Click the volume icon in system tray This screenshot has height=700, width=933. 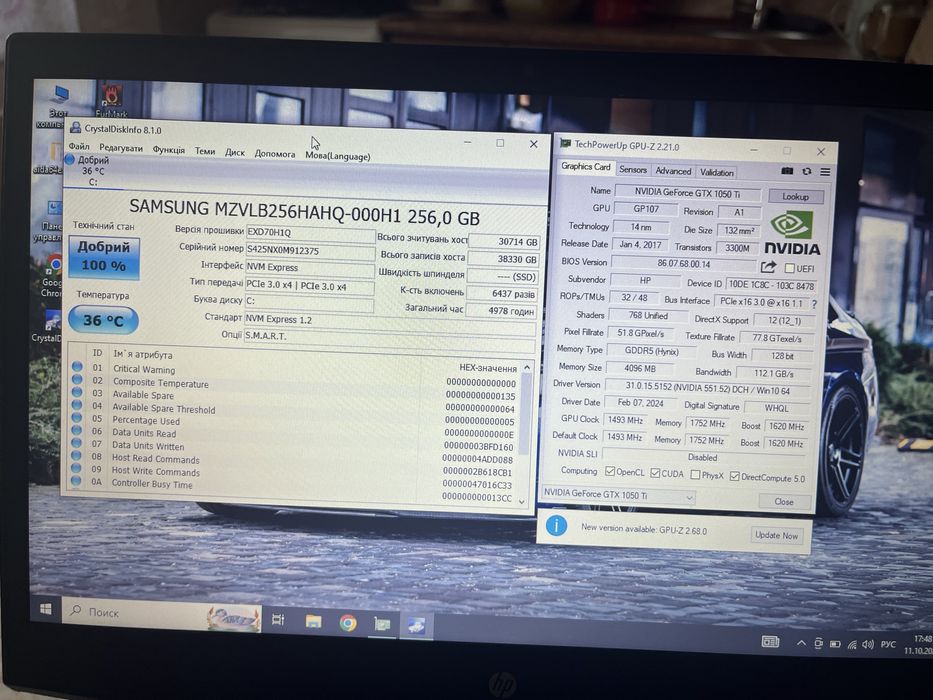(868, 644)
